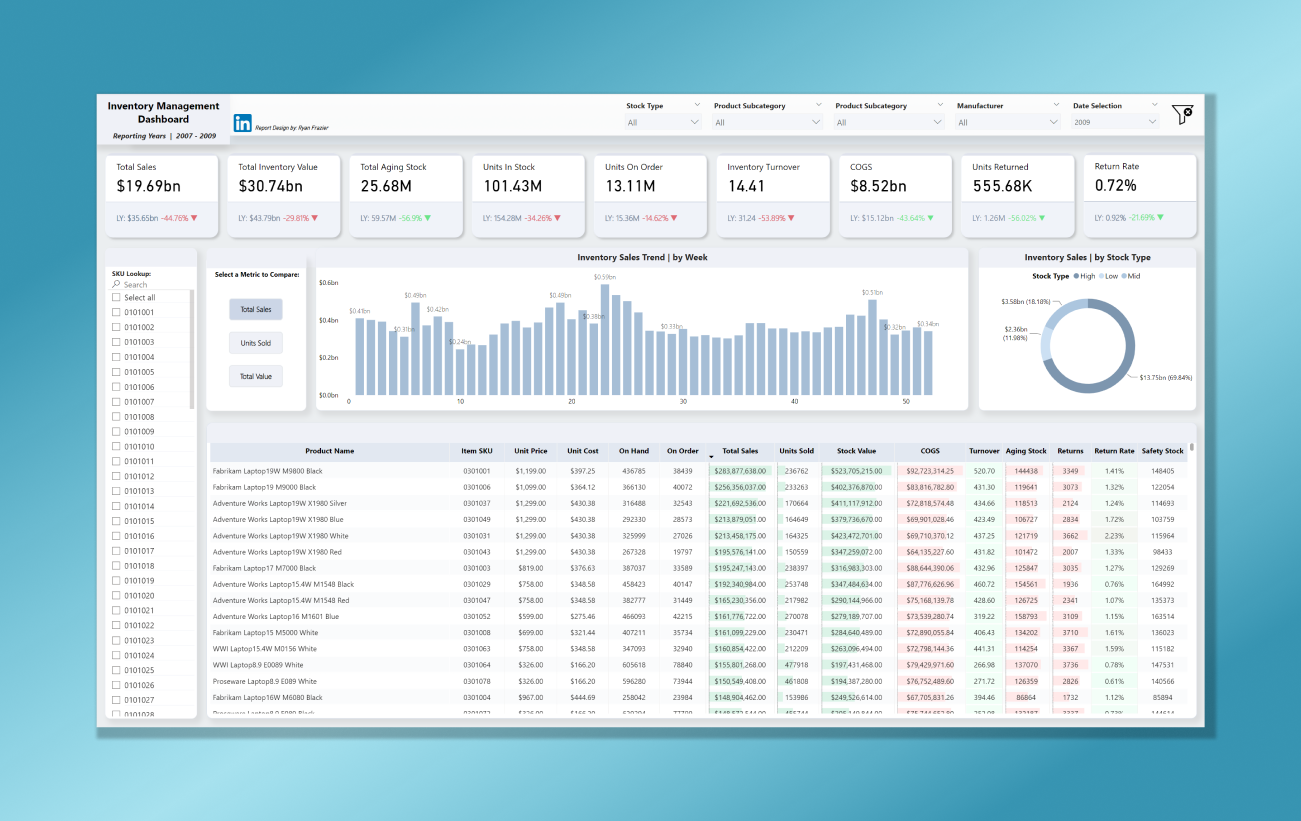Click the SKU Lookup search magnifier icon
1301x821 pixels.
[x=117, y=285]
